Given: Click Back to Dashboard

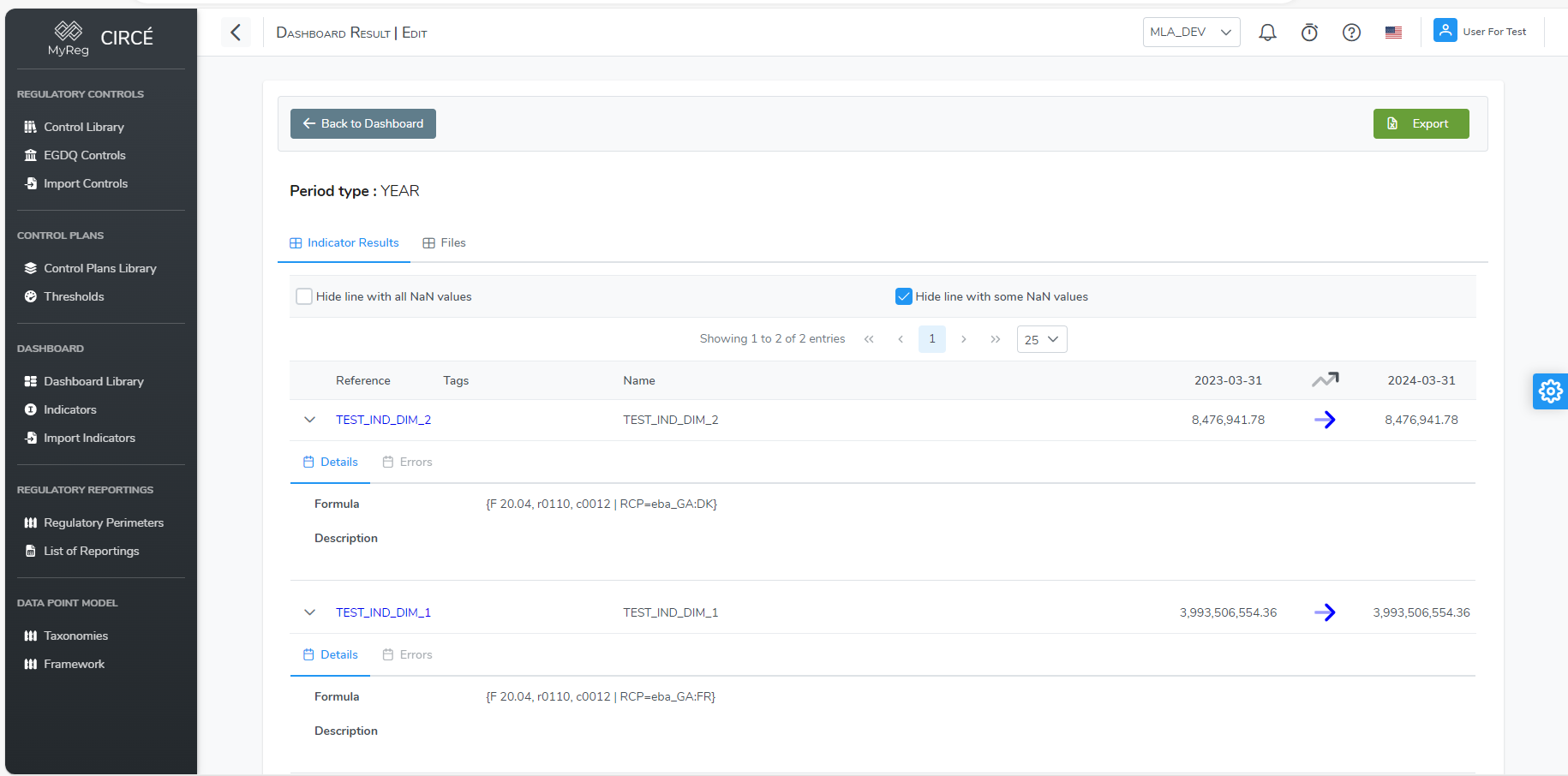Looking at the screenshot, I should coord(362,123).
